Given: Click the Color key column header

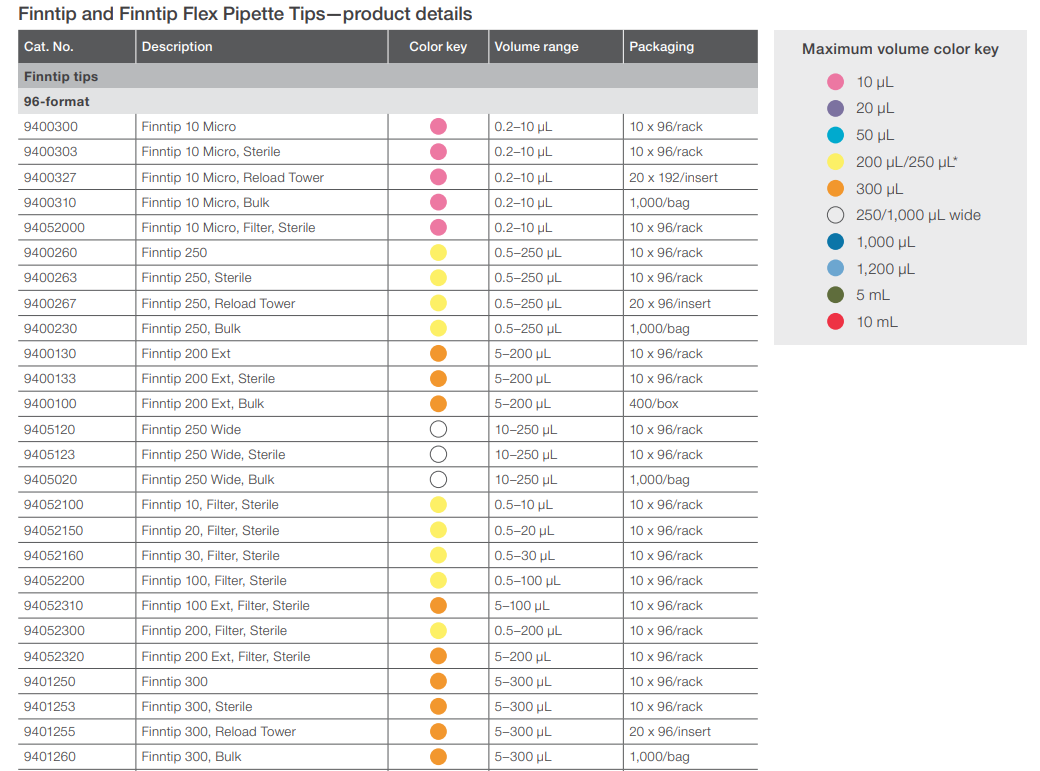Looking at the screenshot, I should [x=438, y=46].
